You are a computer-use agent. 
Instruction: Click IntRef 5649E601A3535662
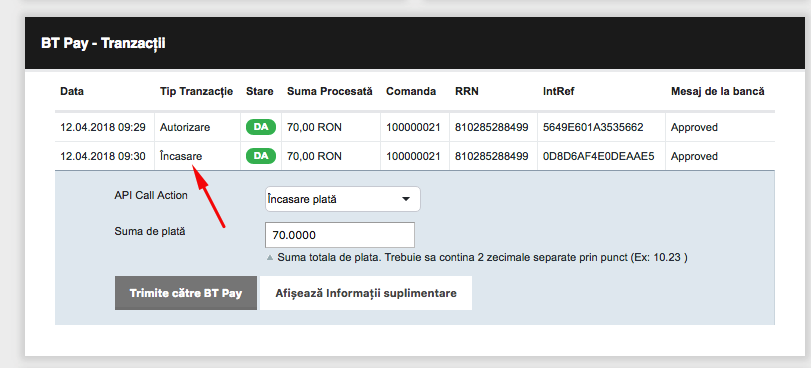click(x=593, y=127)
